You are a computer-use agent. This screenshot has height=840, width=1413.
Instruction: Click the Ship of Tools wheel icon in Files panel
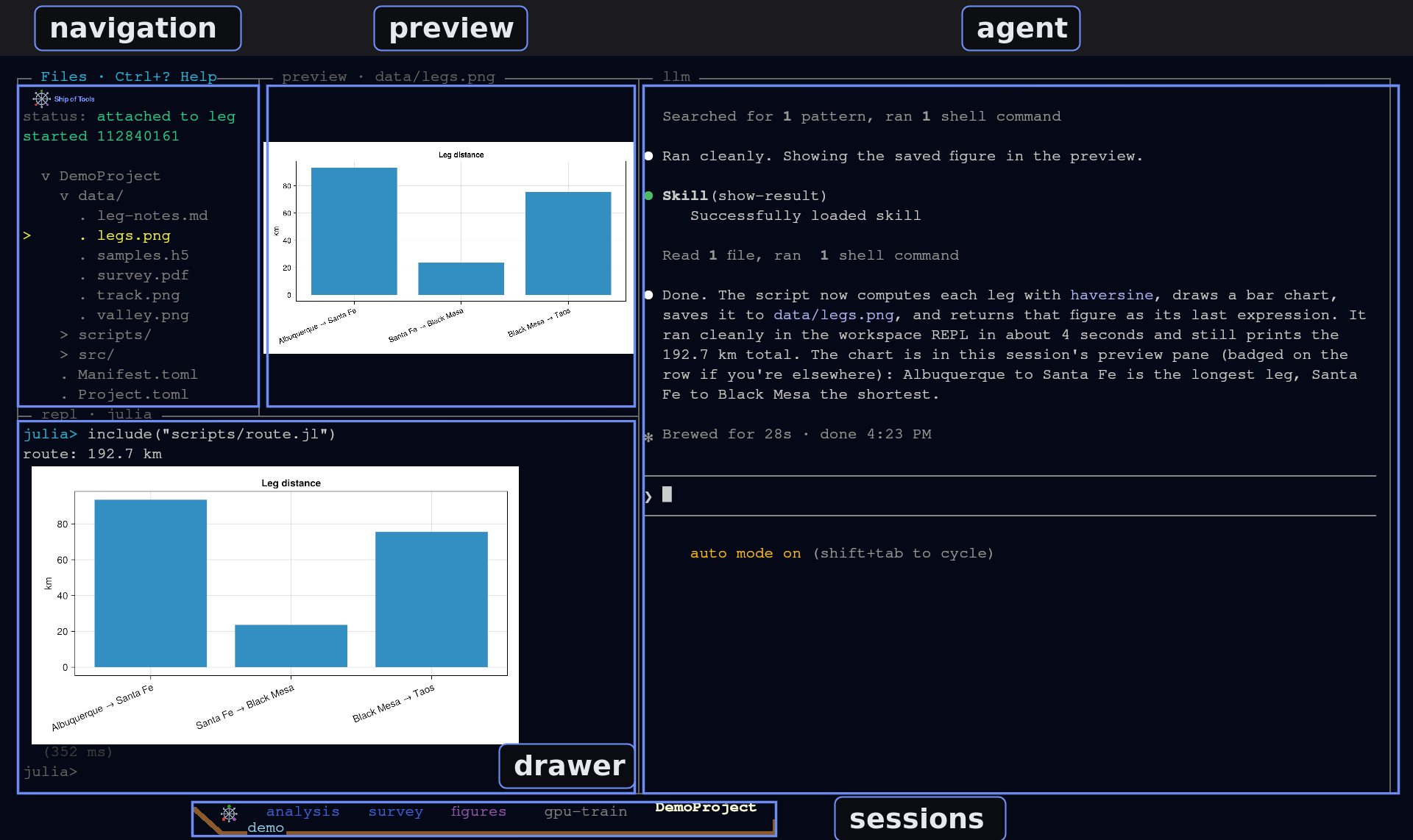pos(41,99)
